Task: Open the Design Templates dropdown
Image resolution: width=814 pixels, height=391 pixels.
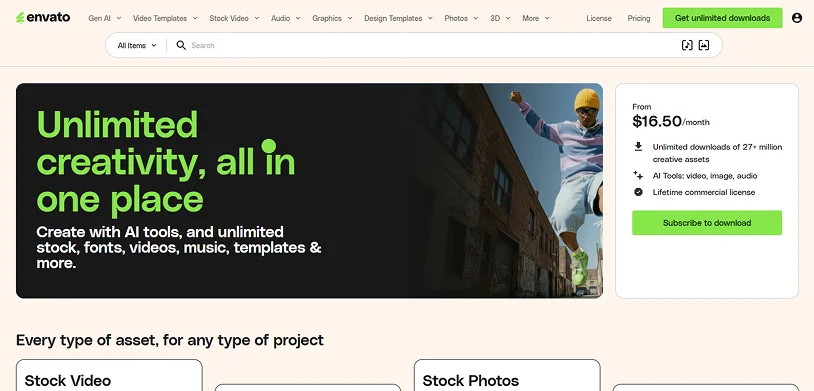Action: click(398, 18)
